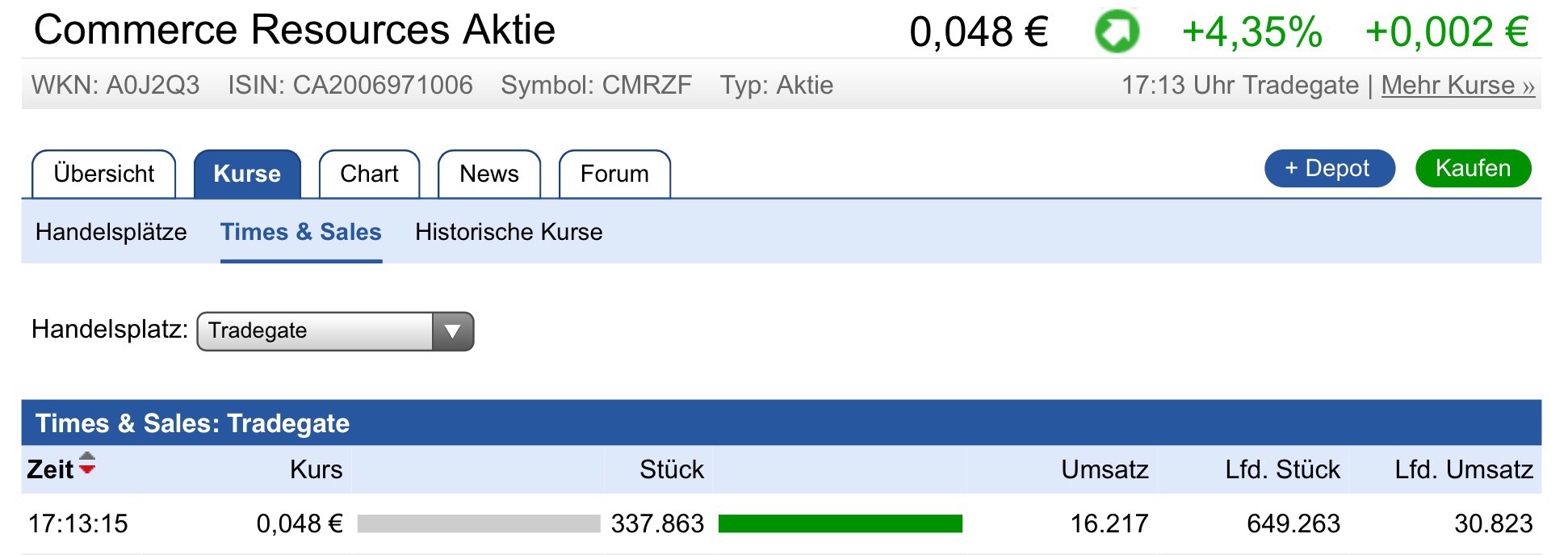Switch to the Übersicht tab
This screenshot has height=555, width=1568.
click(x=104, y=173)
